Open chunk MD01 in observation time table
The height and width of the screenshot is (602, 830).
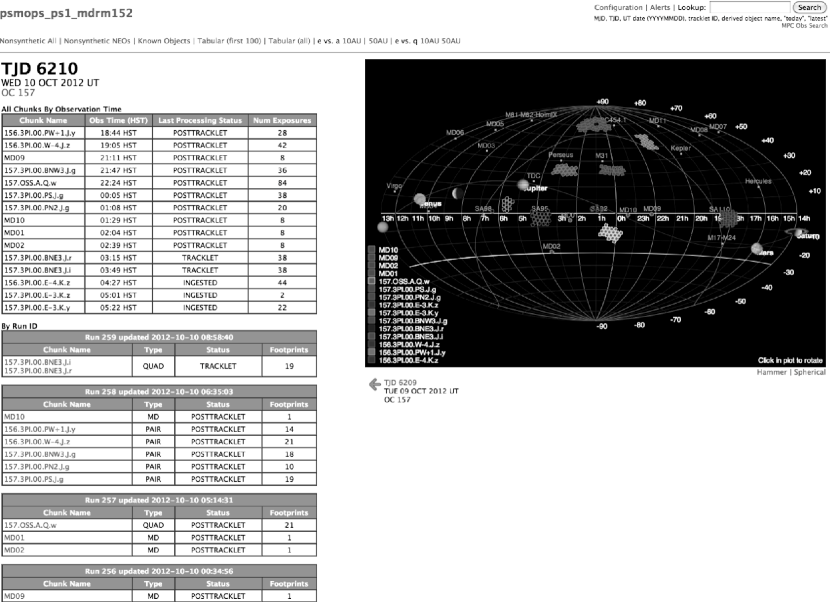14,233
